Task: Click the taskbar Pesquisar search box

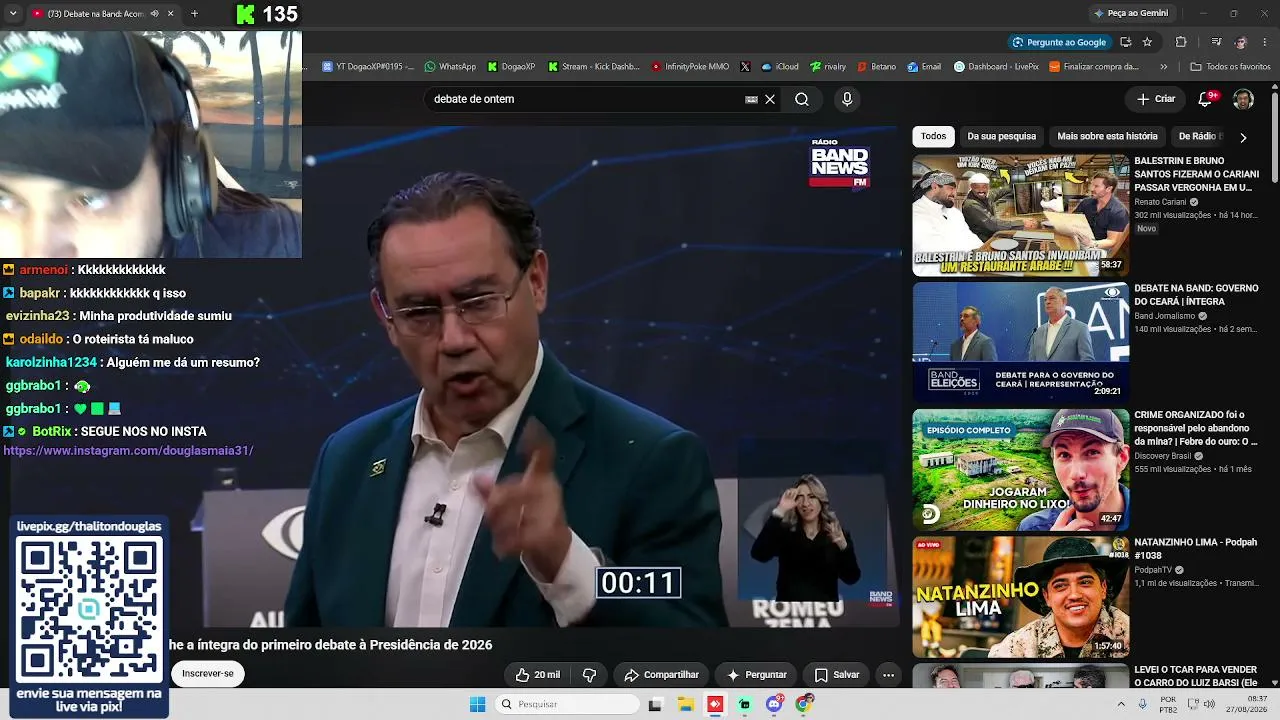Action: (566, 704)
